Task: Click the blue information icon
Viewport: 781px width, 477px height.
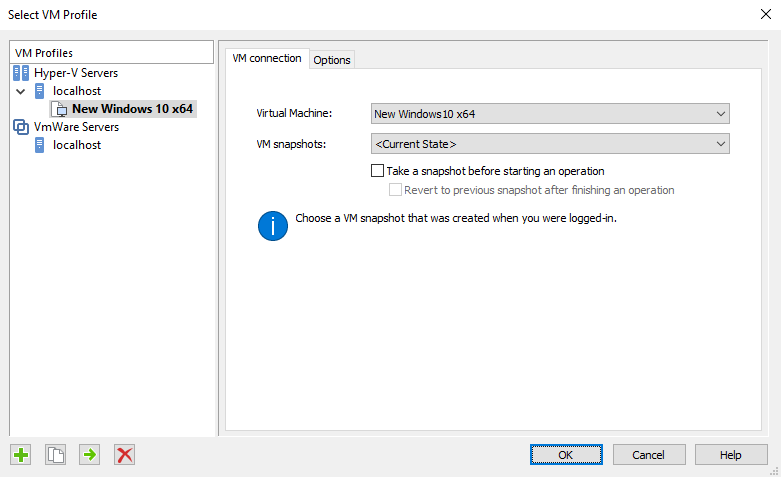Action: click(x=272, y=226)
